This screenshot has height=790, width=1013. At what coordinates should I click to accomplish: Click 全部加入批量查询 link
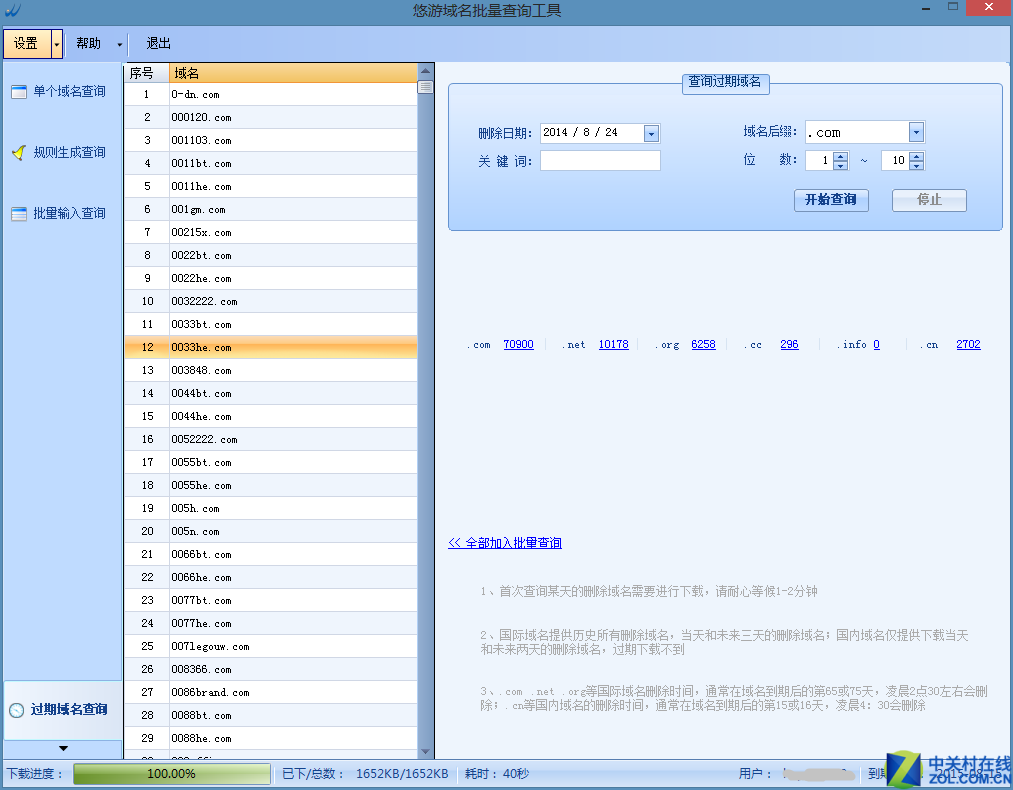(x=505, y=543)
